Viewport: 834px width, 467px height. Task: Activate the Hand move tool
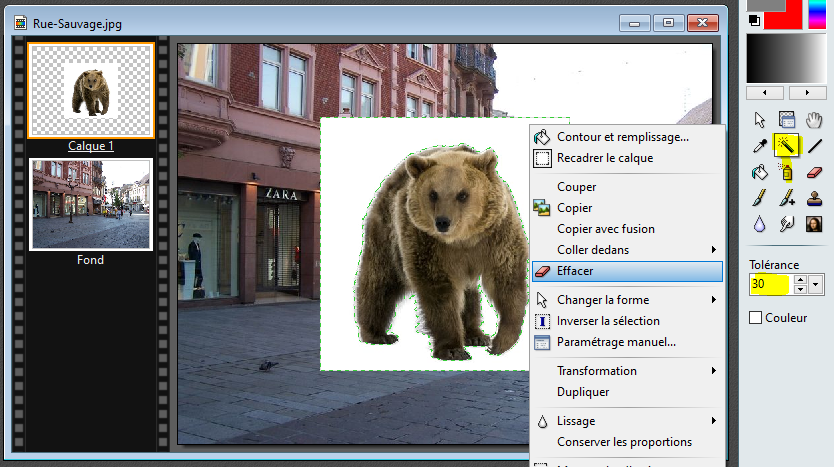814,120
